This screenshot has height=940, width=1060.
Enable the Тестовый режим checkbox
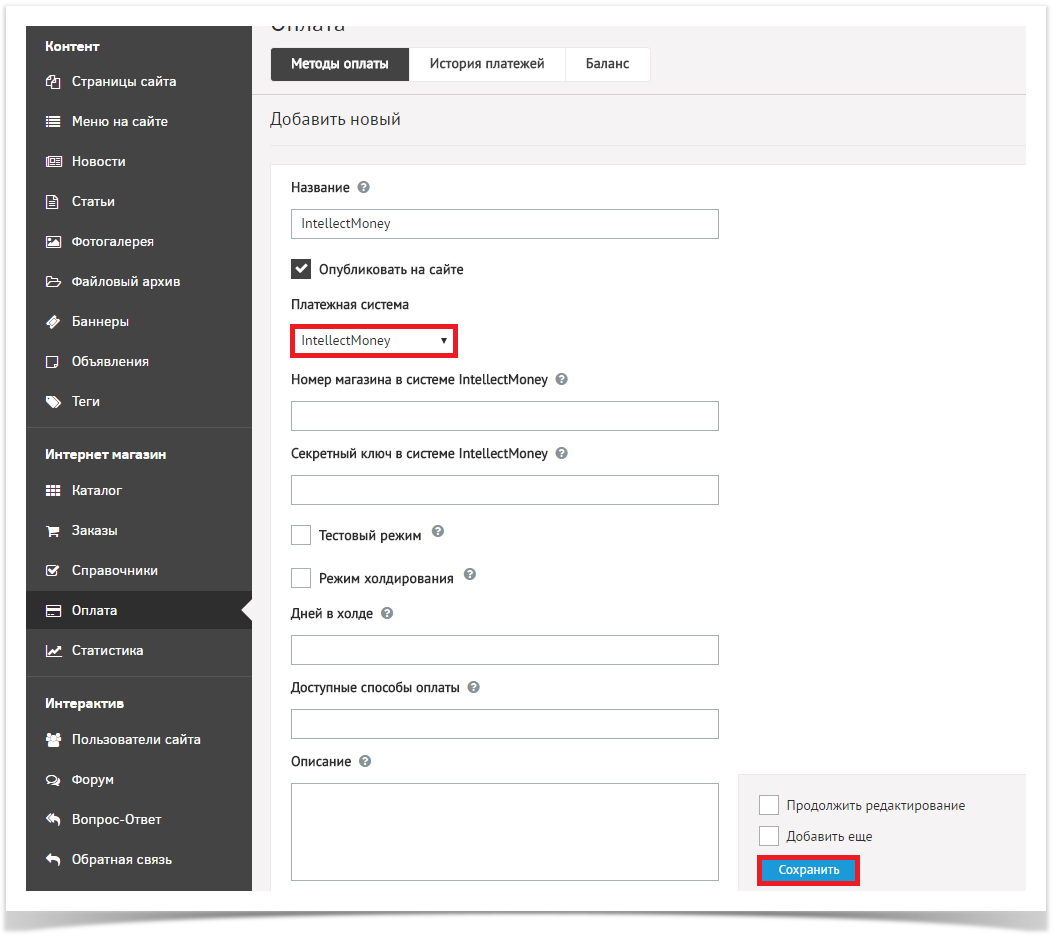[301, 535]
